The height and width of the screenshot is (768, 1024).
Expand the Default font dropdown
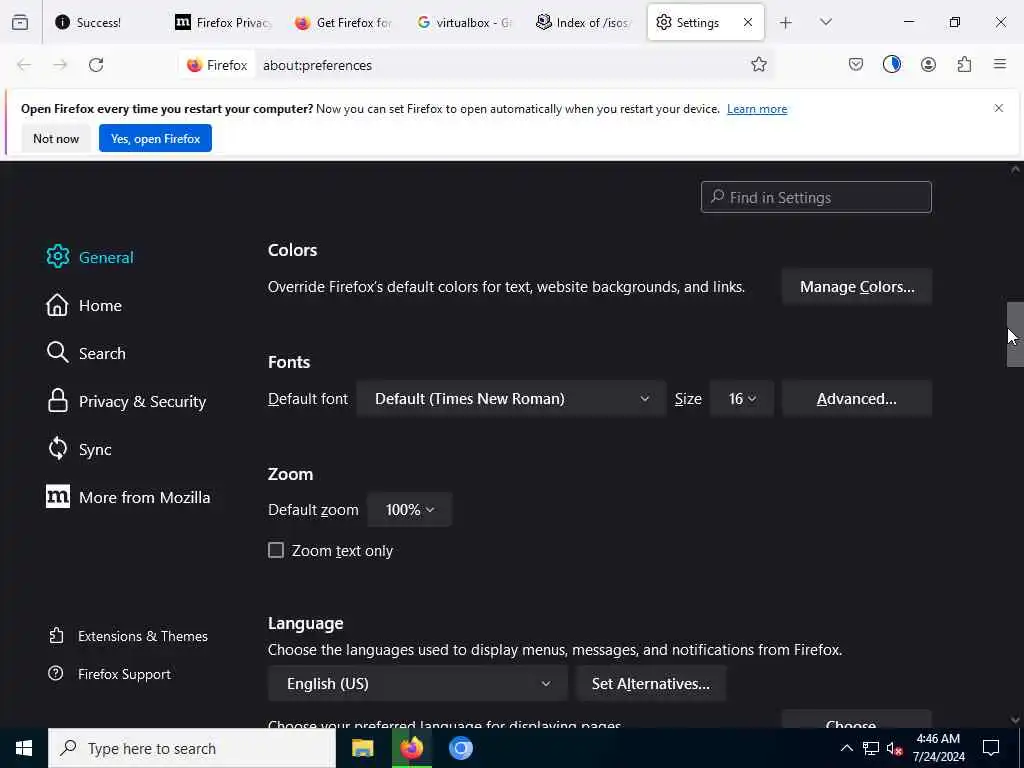(511, 398)
